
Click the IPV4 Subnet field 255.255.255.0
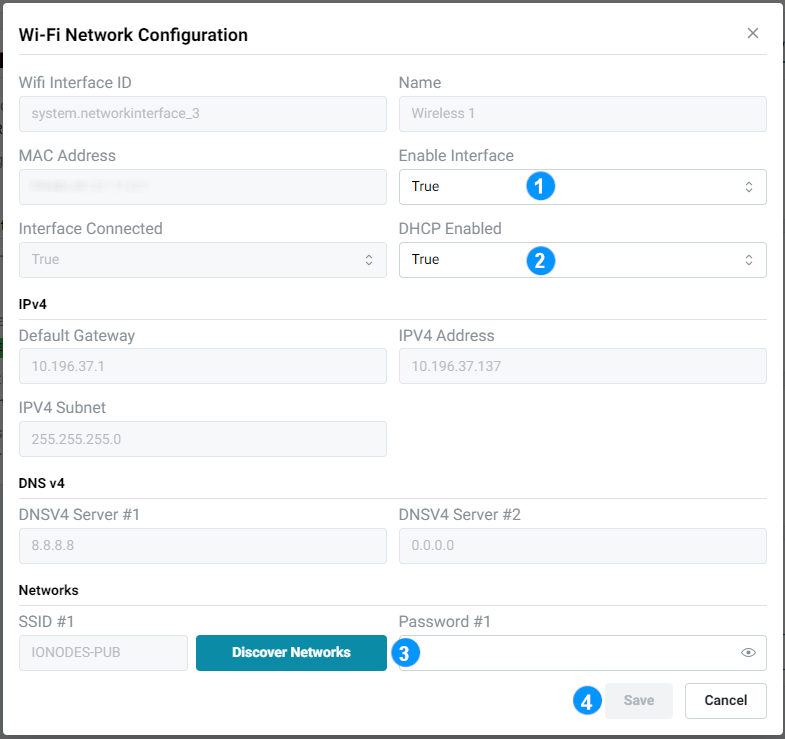click(x=203, y=439)
